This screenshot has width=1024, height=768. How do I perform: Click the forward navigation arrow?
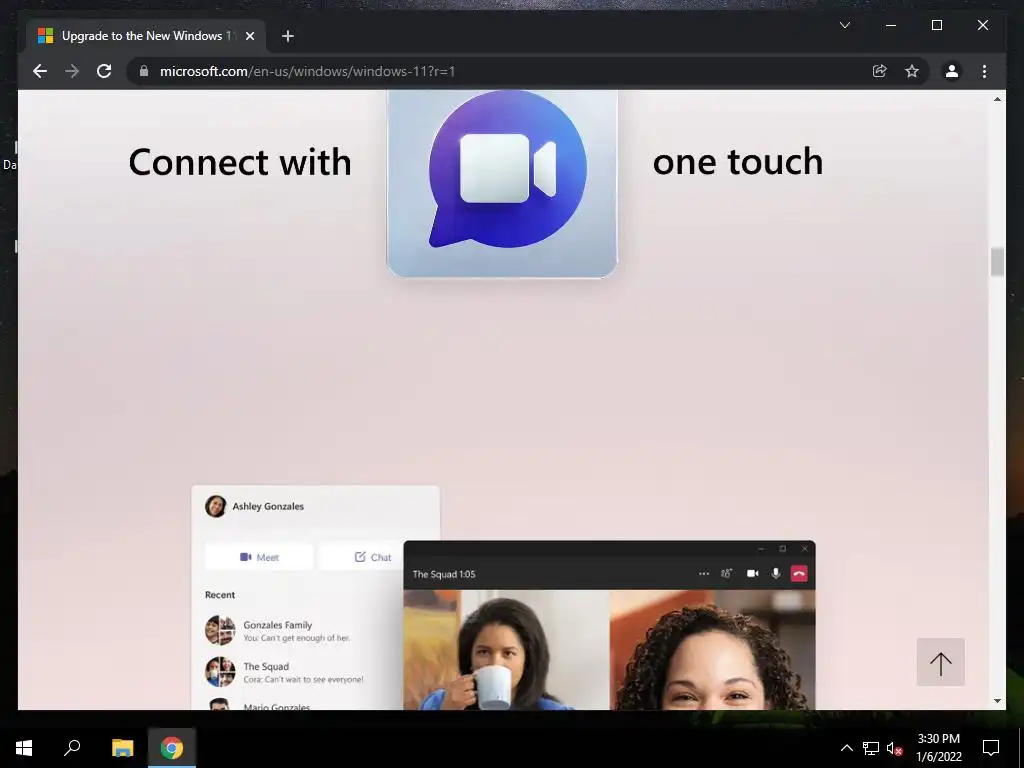coord(72,71)
